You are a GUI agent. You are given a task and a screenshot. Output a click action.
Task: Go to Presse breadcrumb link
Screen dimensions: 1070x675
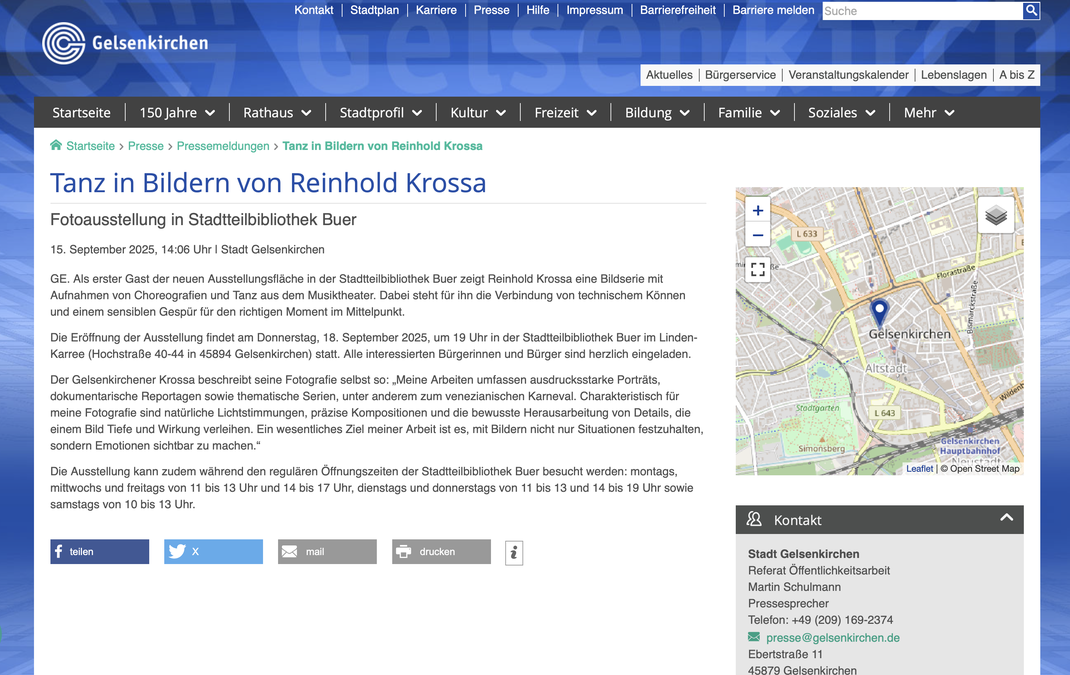click(x=146, y=146)
